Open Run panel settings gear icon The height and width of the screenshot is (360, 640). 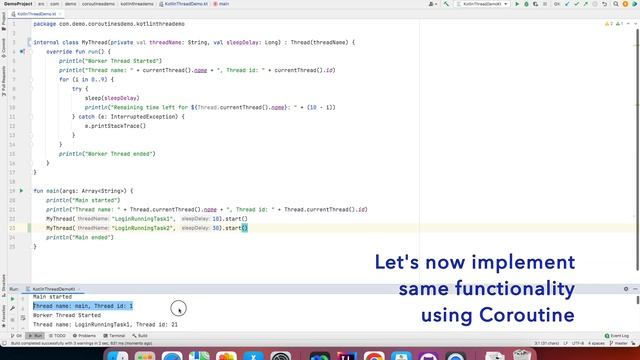(626, 289)
